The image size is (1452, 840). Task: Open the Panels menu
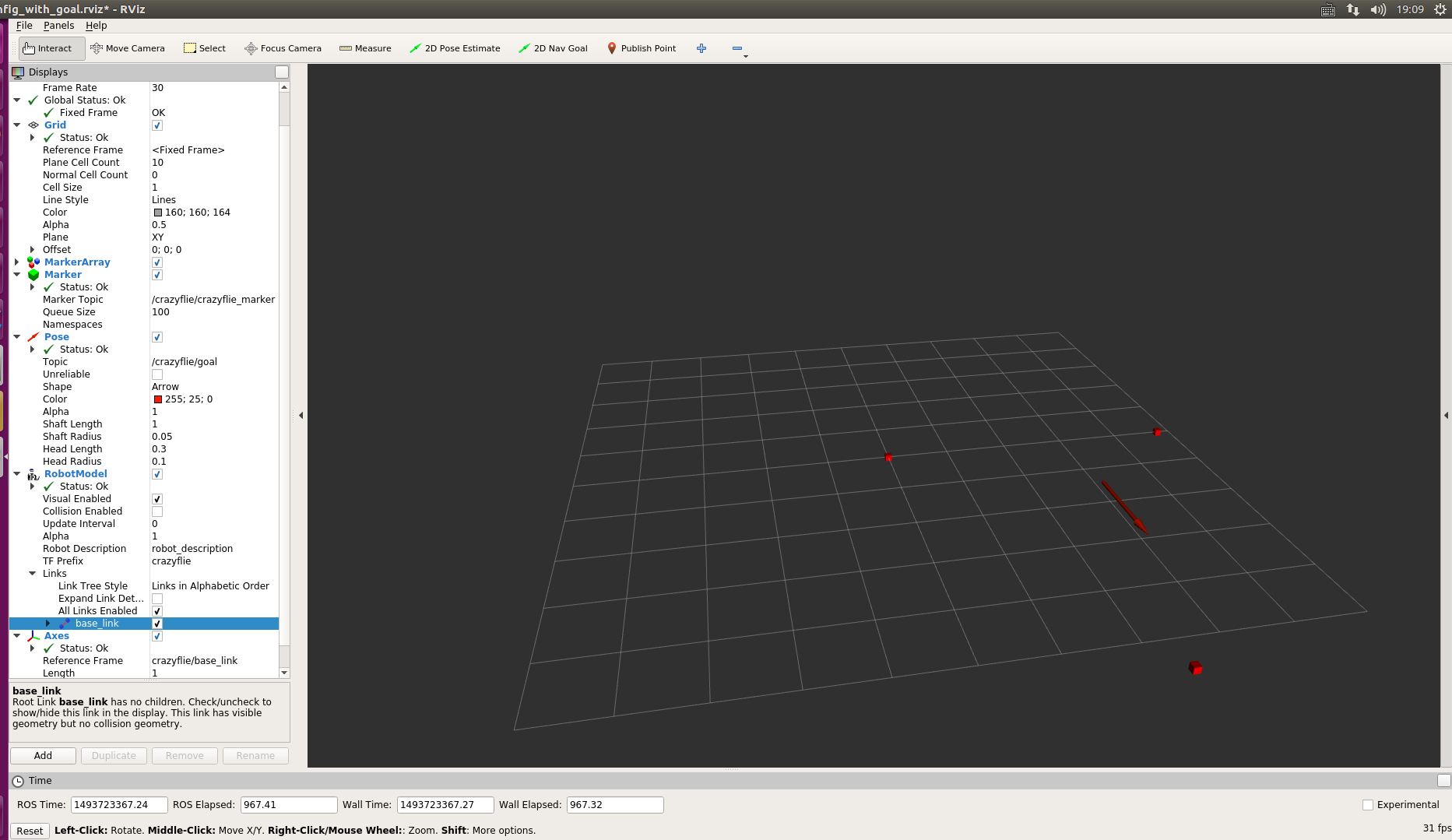(58, 26)
